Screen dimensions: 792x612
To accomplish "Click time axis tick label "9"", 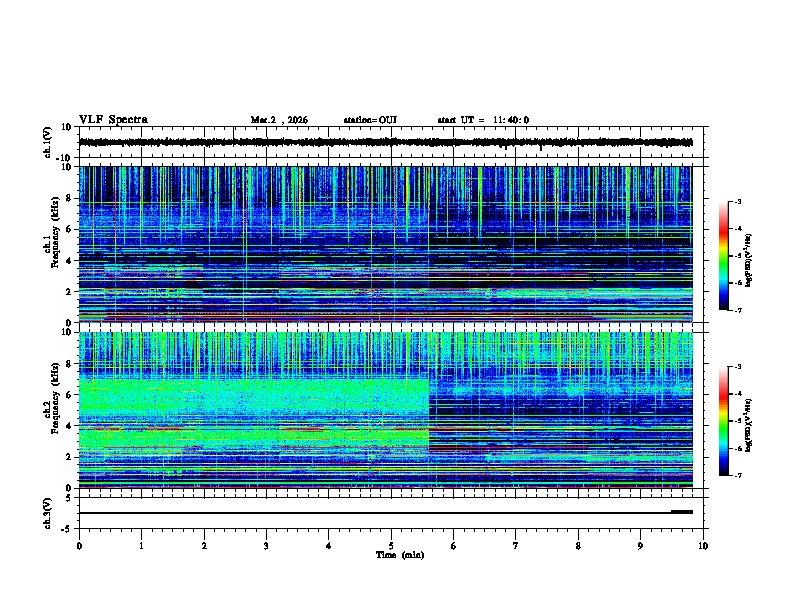I will pos(640,546).
